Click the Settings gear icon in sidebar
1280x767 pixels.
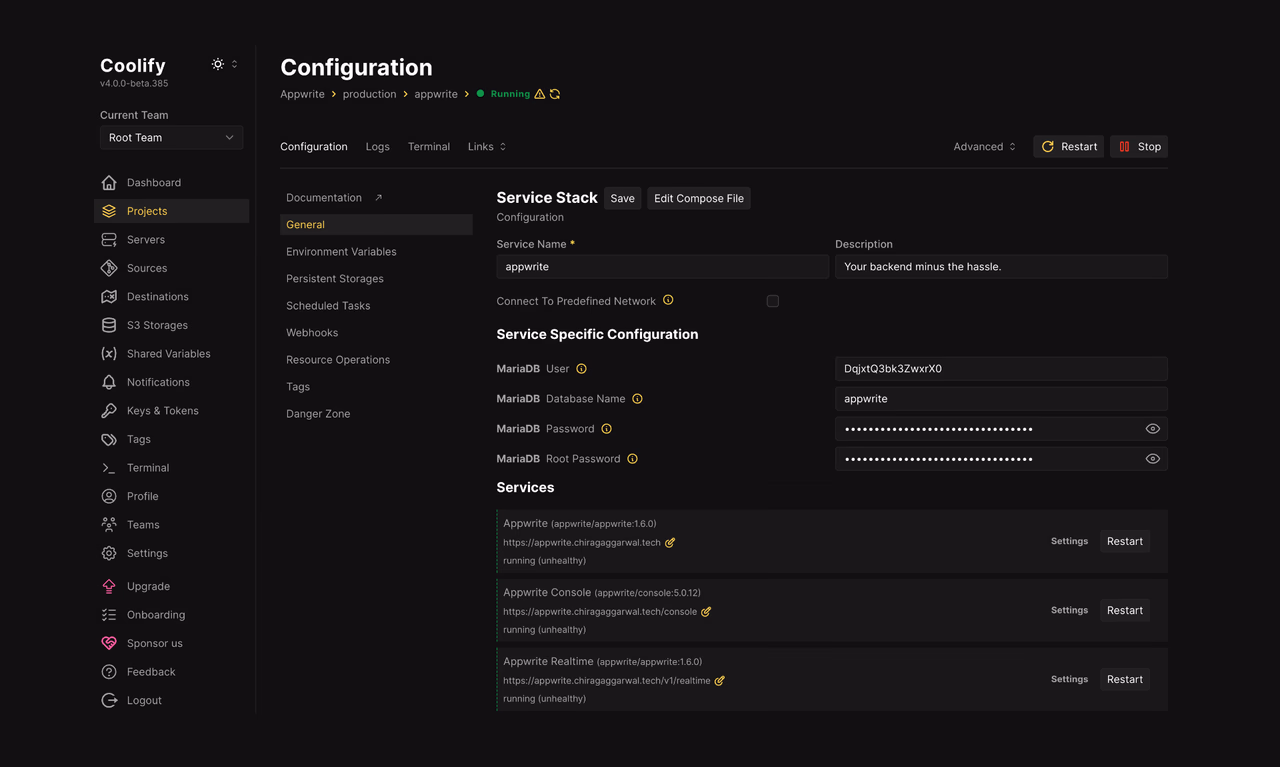109,553
